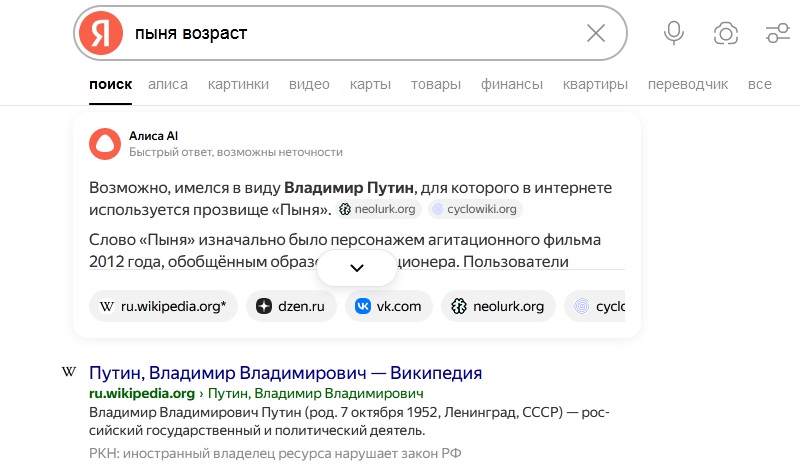Expand Alice answer with chevron button
Viewport: 800px width, 470px height.
click(x=357, y=268)
